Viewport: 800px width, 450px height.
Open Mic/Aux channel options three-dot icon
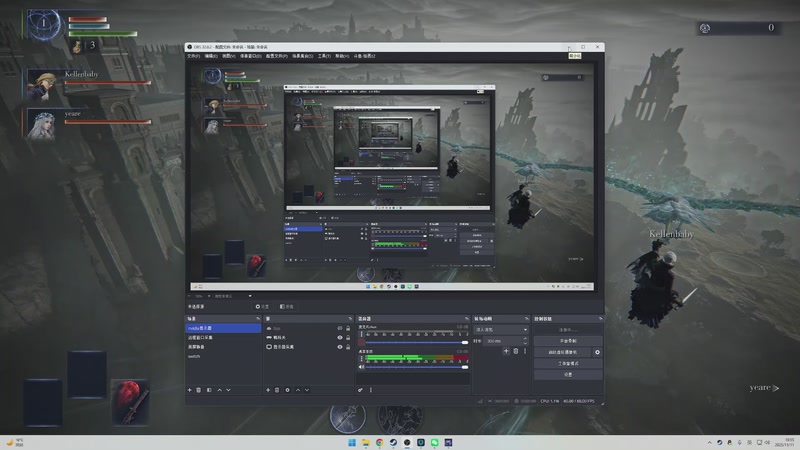tap(362, 334)
